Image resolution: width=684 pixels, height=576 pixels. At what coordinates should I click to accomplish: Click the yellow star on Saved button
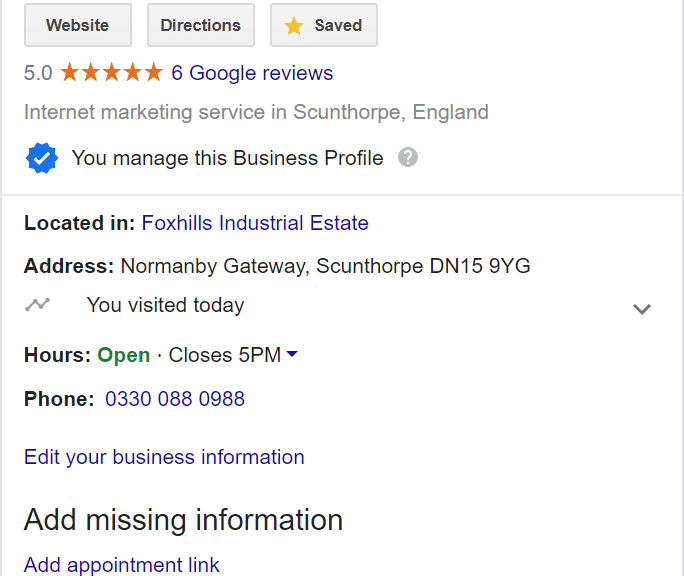coord(294,26)
